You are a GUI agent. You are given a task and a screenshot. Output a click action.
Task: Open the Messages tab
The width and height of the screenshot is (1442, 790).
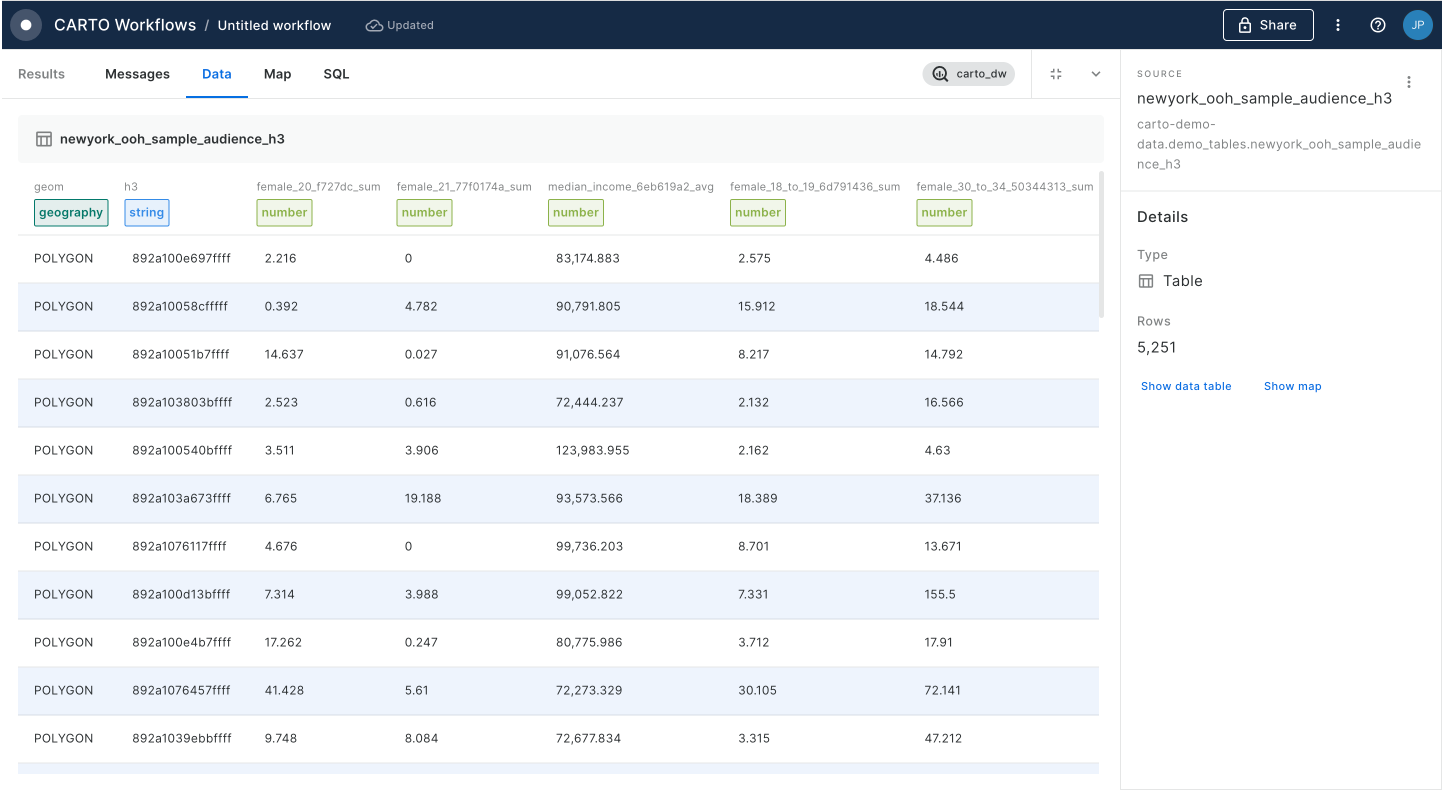(137, 74)
